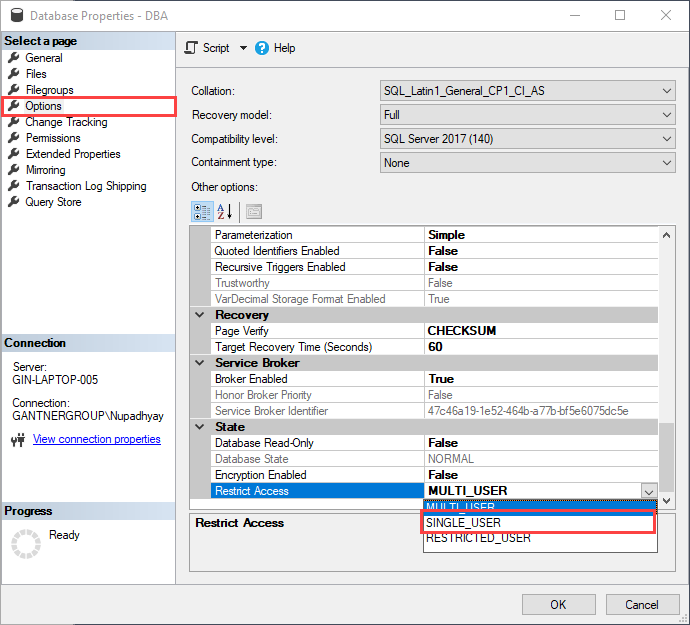Click the connection properties plug icon

coord(18,440)
